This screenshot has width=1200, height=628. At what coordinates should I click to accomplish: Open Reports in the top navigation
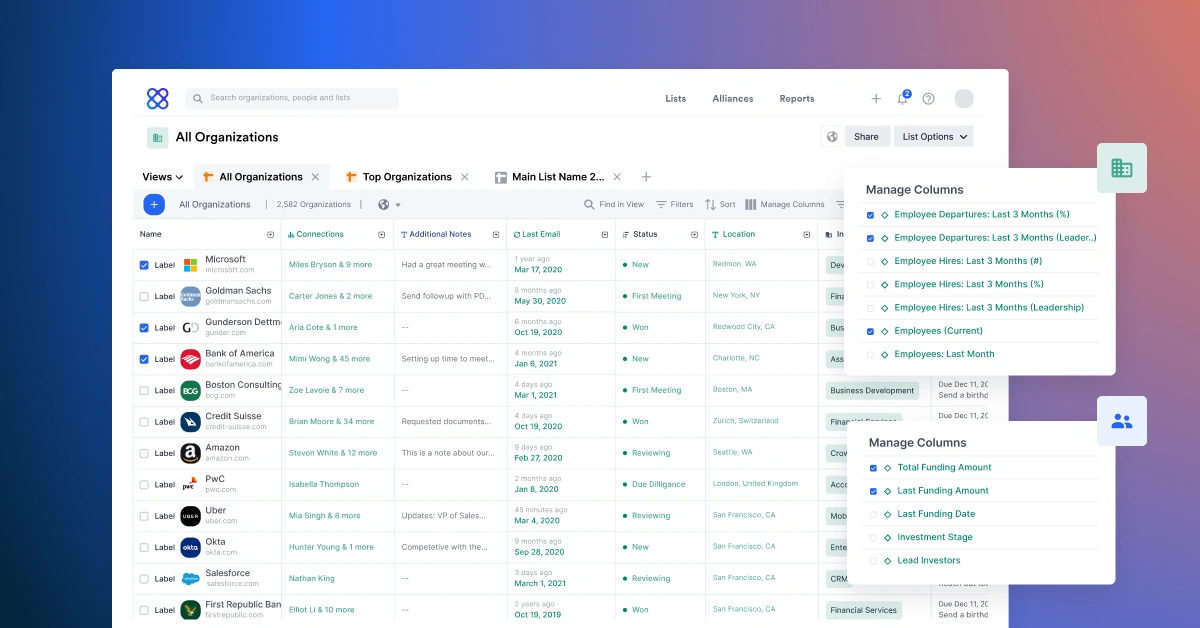(x=797, y=99)
